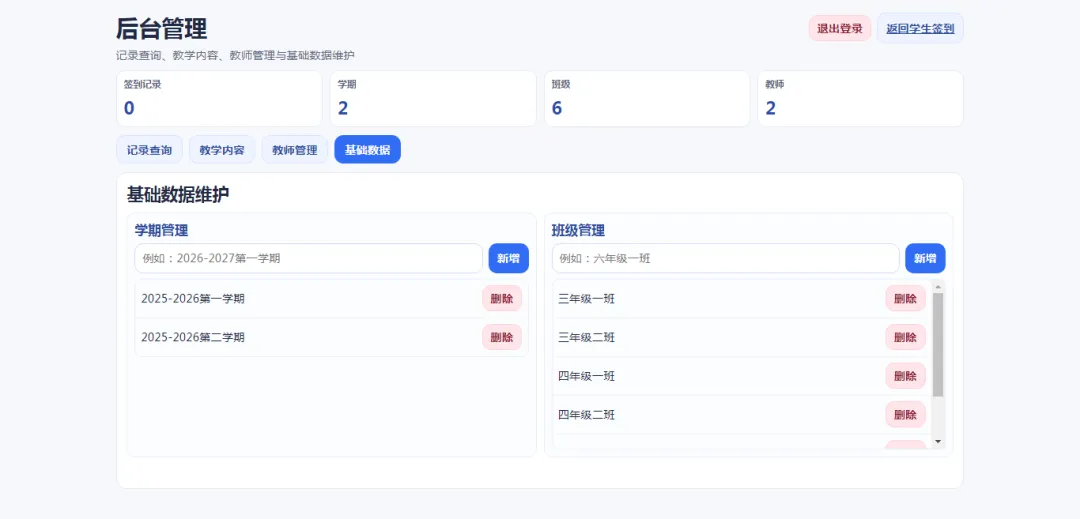Open the 返回学生签到 link

[x=920, y=28]
